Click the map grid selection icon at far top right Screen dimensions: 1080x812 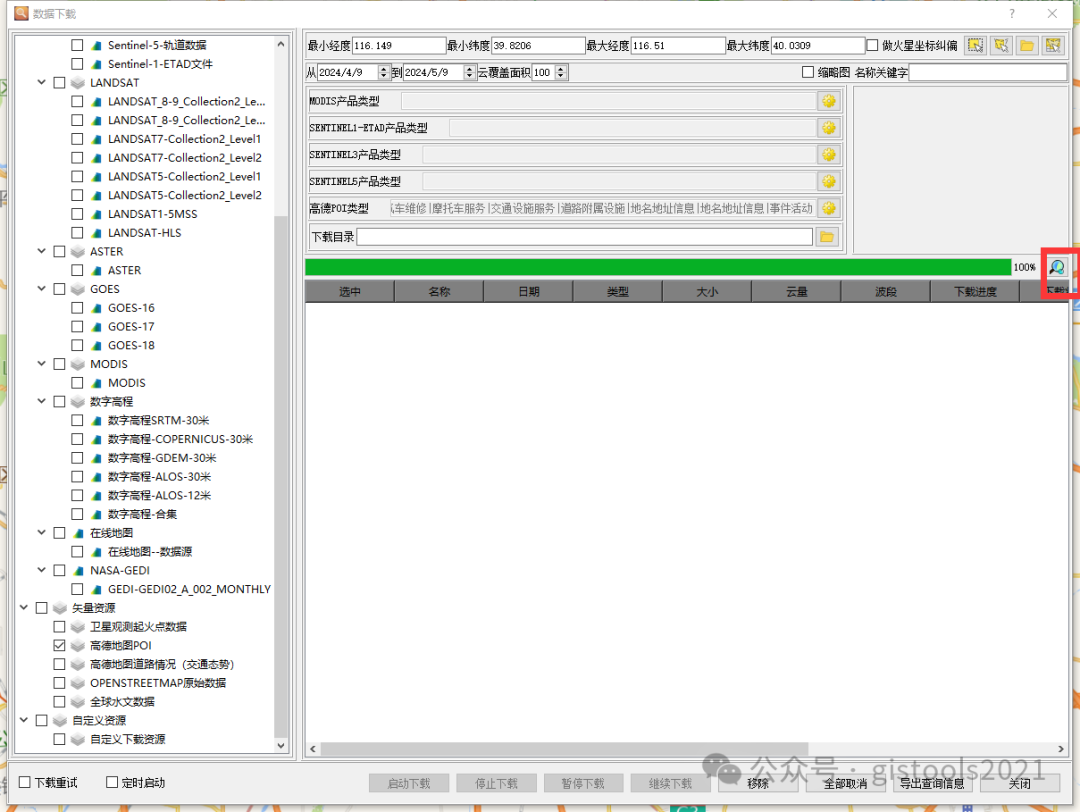pos(1053,45)
